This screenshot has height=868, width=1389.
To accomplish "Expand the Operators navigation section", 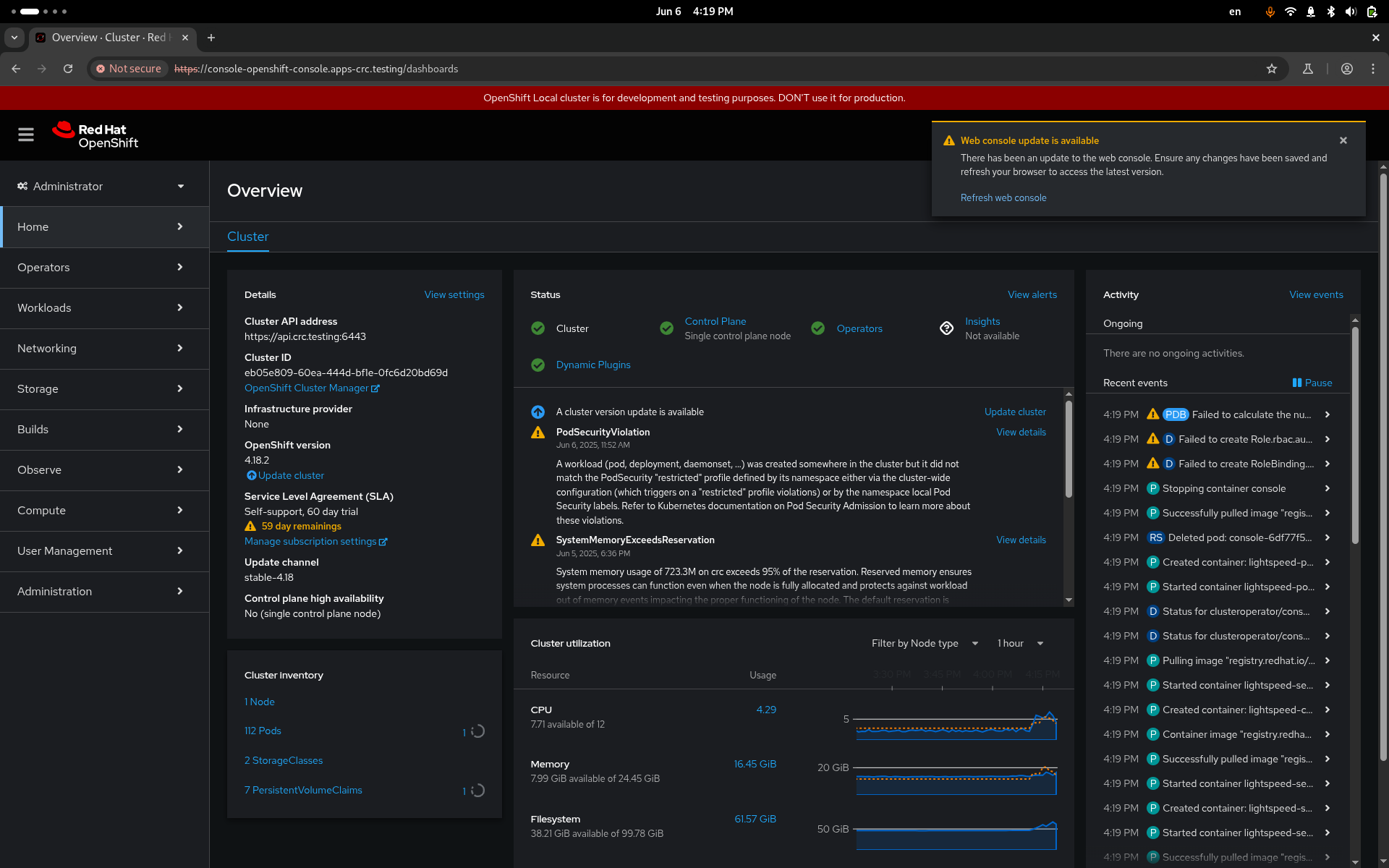I will tap(101, 268).
